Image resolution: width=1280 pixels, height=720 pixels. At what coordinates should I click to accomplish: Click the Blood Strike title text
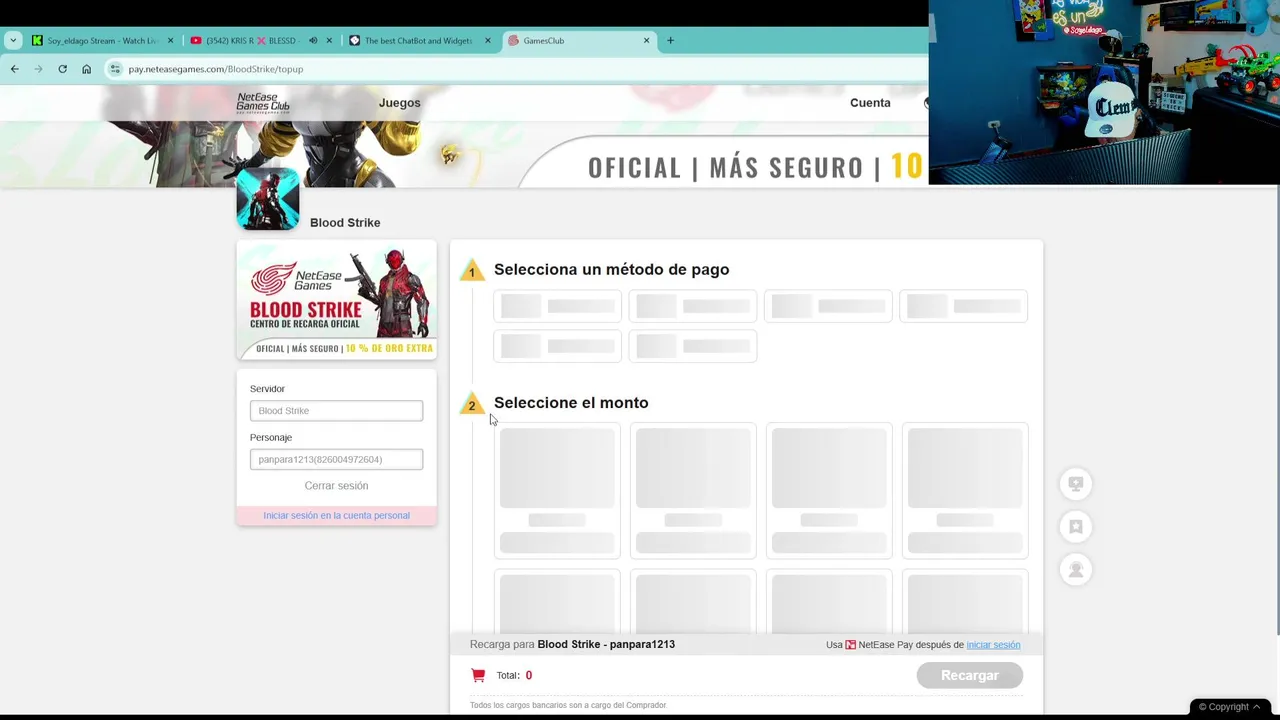tap(345, 223)
